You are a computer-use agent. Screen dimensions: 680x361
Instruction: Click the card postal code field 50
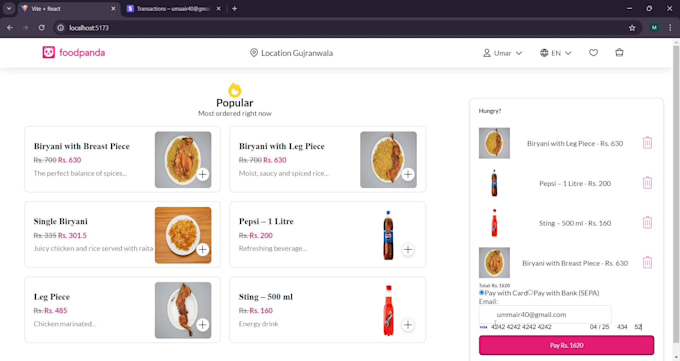pyautogui.click(x=638, y=327)
